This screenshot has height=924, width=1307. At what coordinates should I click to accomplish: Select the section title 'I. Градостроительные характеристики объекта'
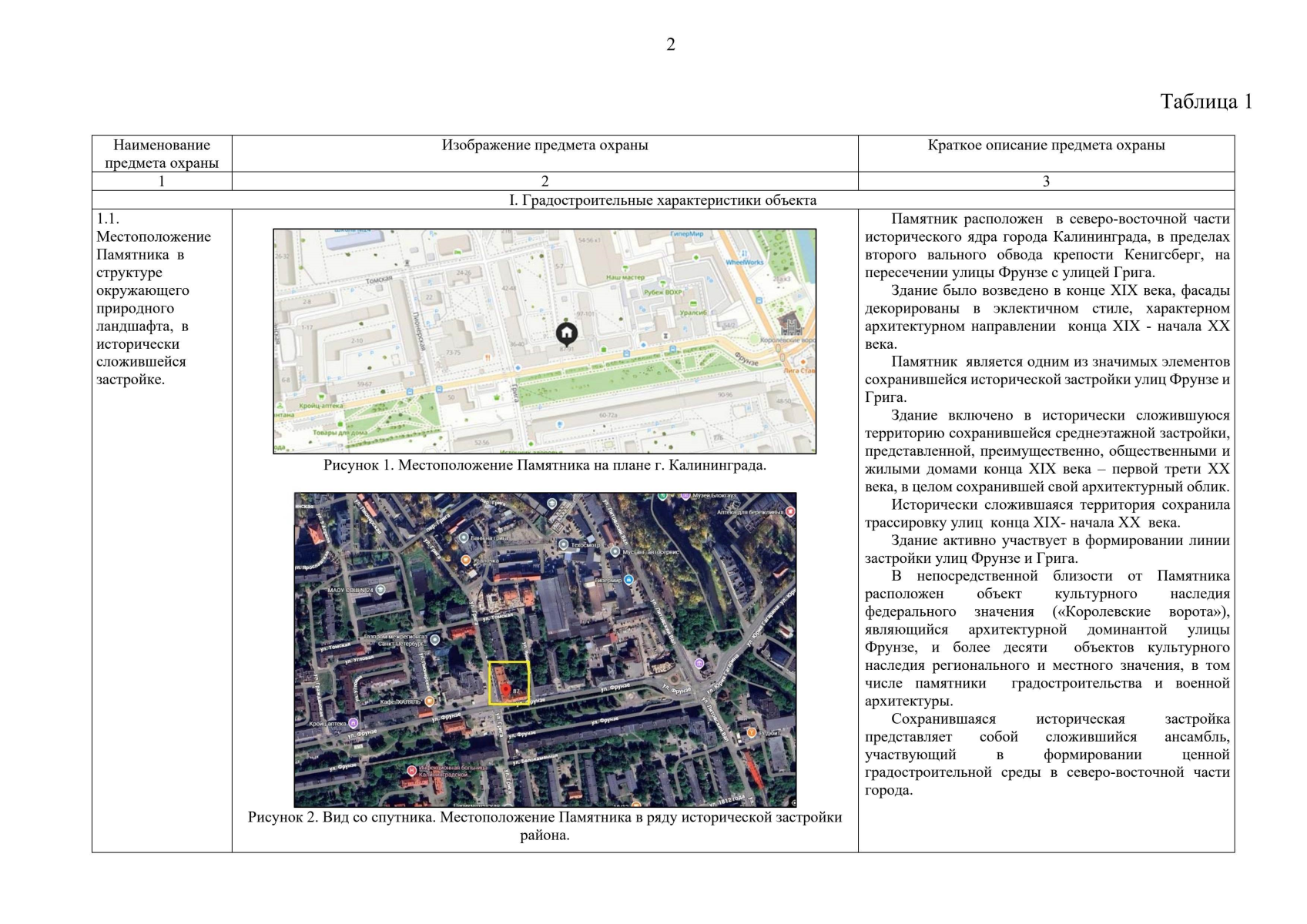(663, 200)
